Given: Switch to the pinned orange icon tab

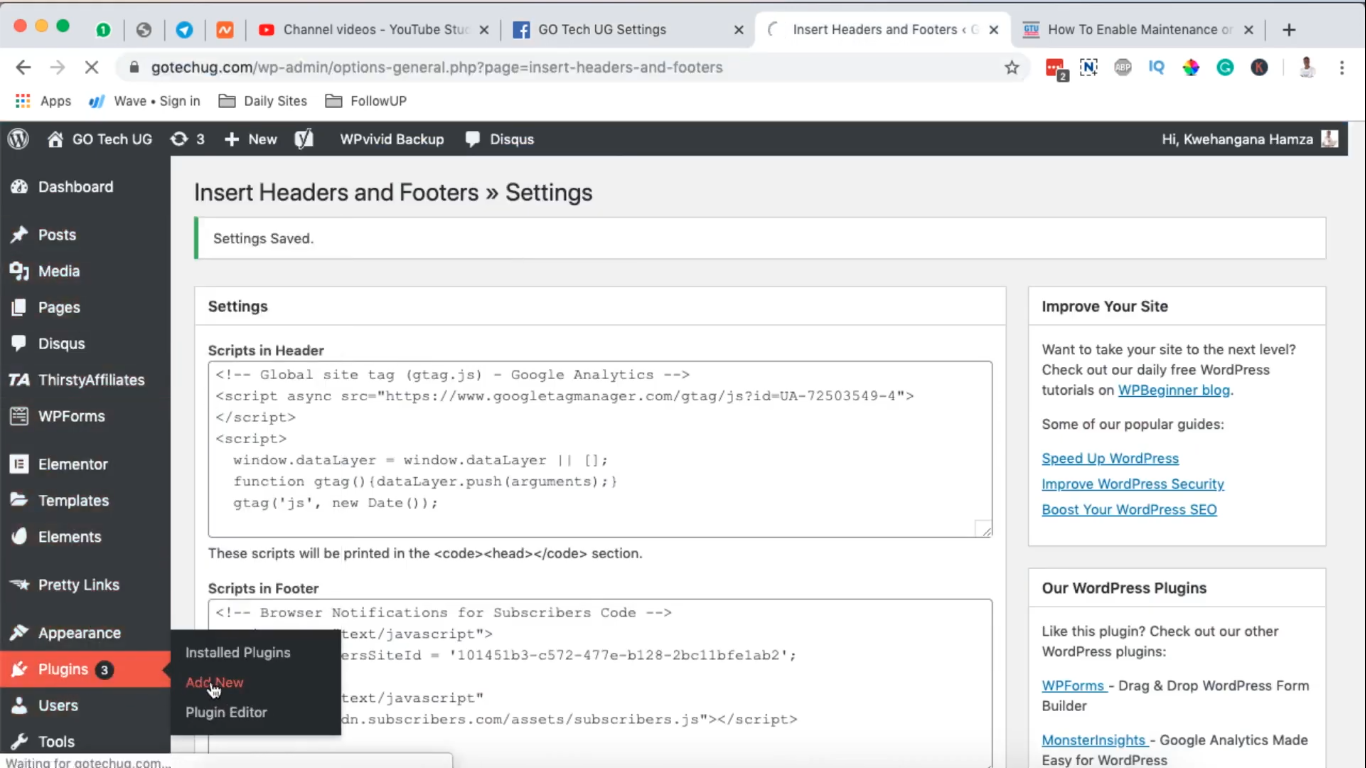Looking at the screenshot, I should 225,30.
